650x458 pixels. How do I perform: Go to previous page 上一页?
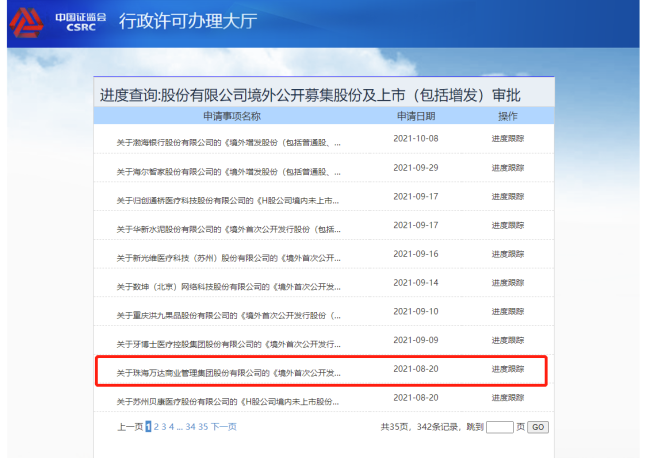point(130,426)
